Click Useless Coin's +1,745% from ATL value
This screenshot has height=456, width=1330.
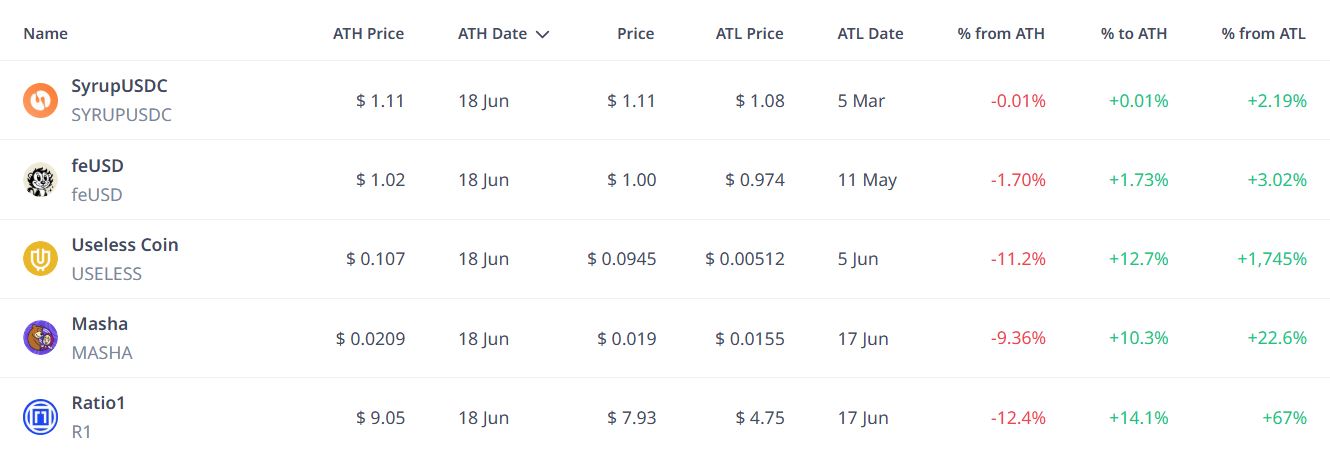point(1271,259)
